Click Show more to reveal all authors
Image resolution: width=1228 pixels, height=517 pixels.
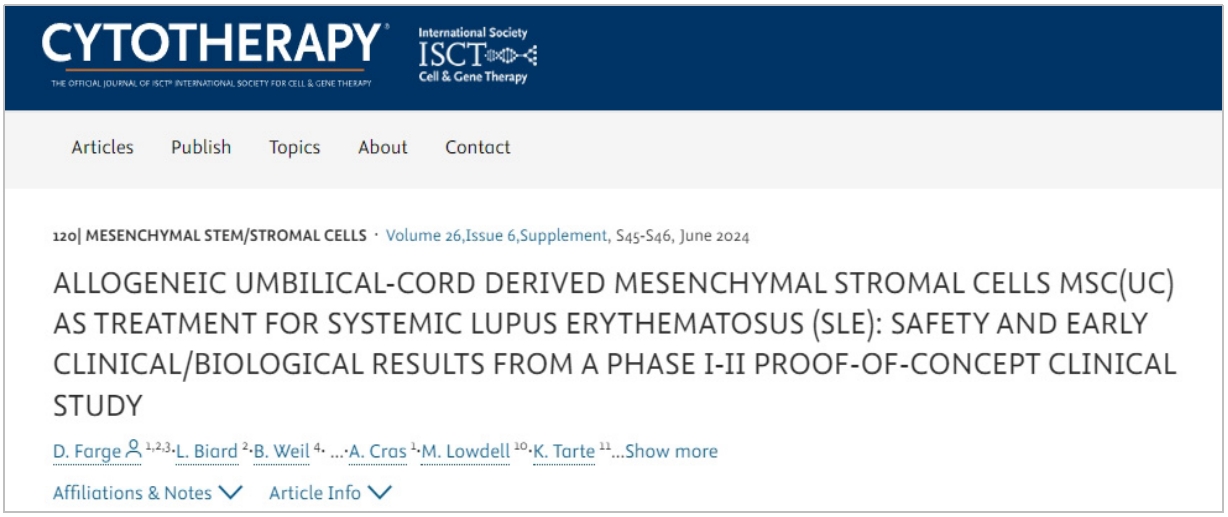click(671, 451)
